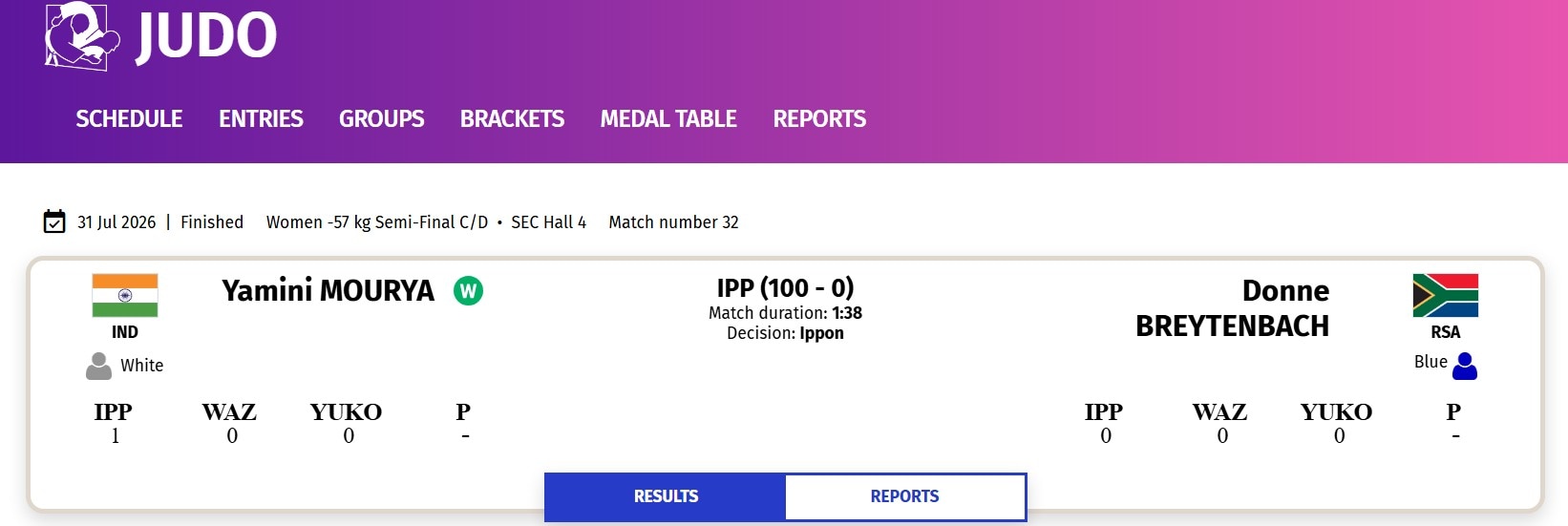The width and height of the screenshot is (1568, 526).
Task: Click the green W winner badge
Action: point(468,290)
